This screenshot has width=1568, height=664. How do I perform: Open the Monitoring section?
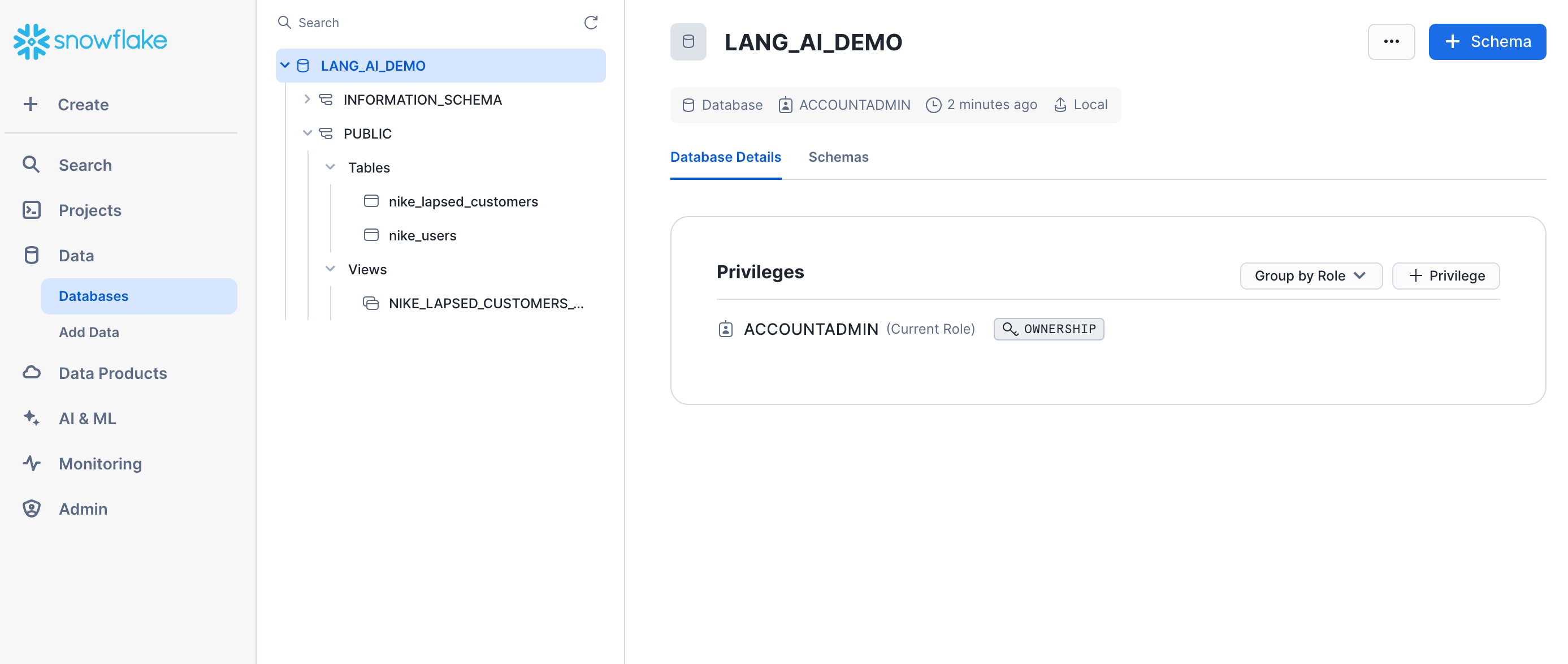tap(100, 464)
